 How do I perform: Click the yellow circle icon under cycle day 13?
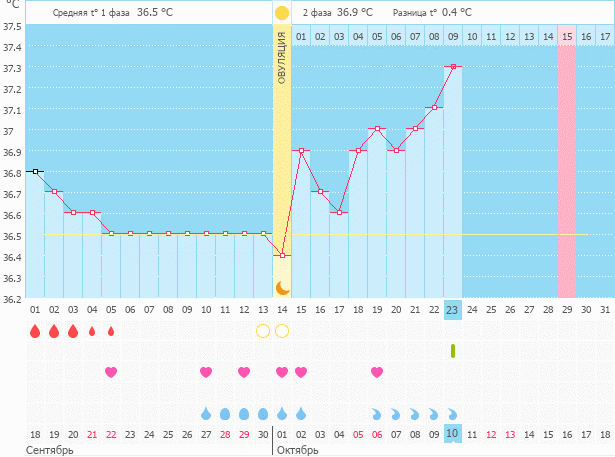click(263, 331)
